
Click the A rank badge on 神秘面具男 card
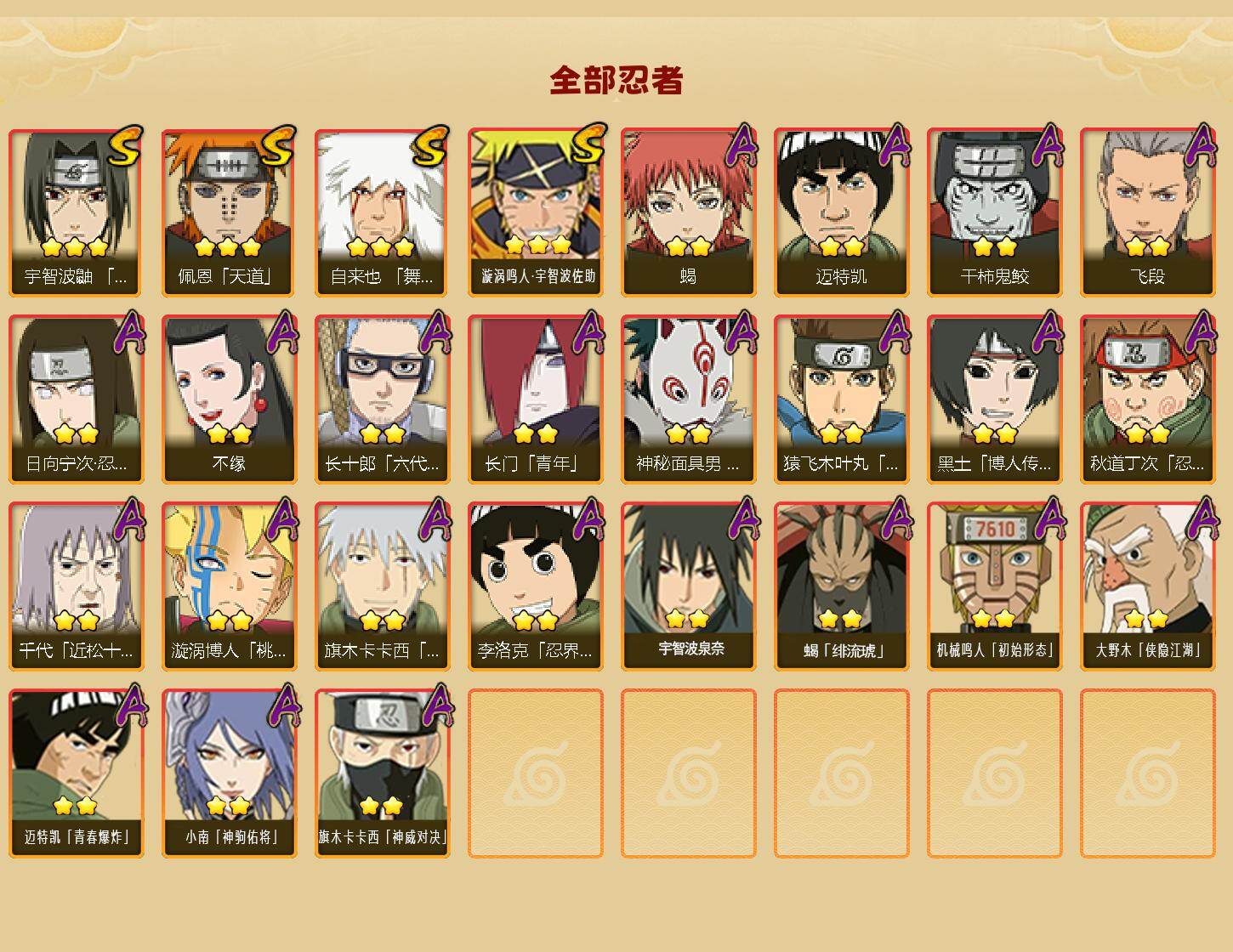740,332
